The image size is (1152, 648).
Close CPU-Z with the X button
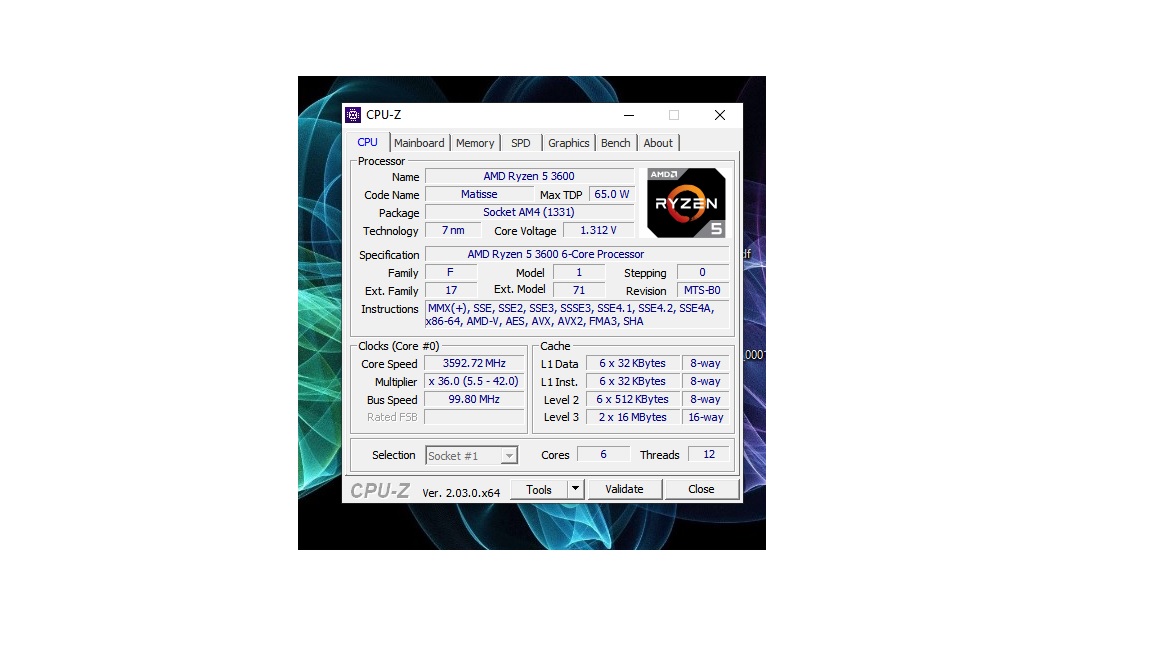tap(720, 115)
